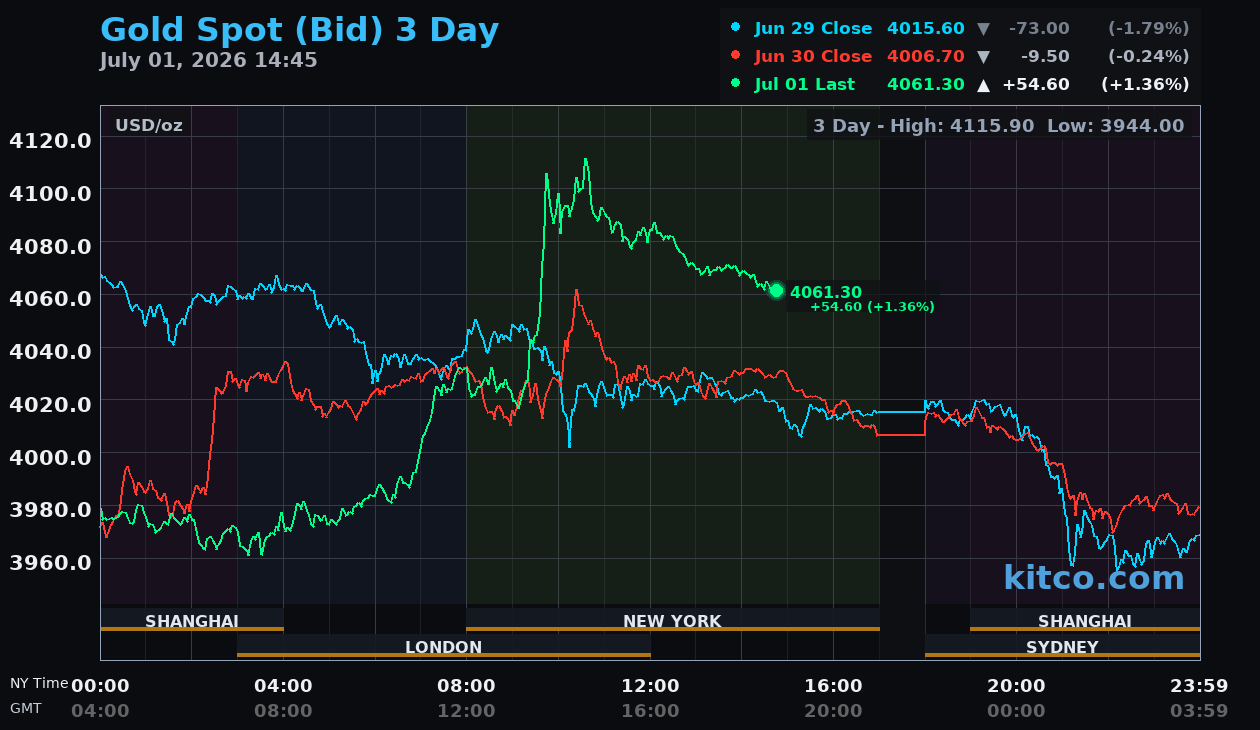Click the 4040.0 y-axis label
Image resolution: width=1260 pixels, height=730 pixels.
click(50, 351)
